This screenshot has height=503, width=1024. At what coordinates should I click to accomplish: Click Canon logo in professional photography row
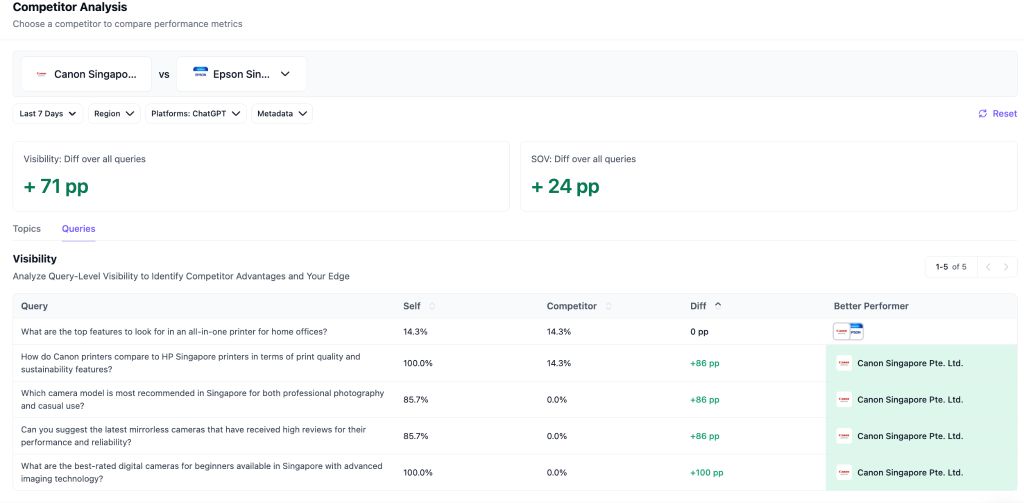point(844,400)
